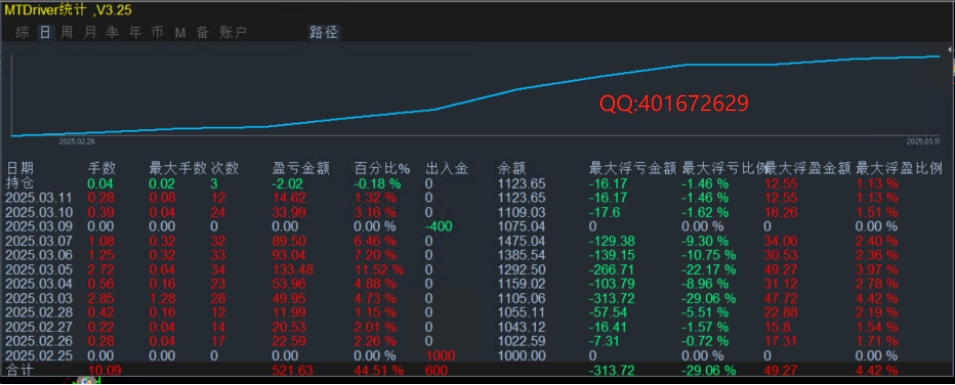
Task: Click the 最大浮盈比例 column header
Action: [x=899, y=168]
